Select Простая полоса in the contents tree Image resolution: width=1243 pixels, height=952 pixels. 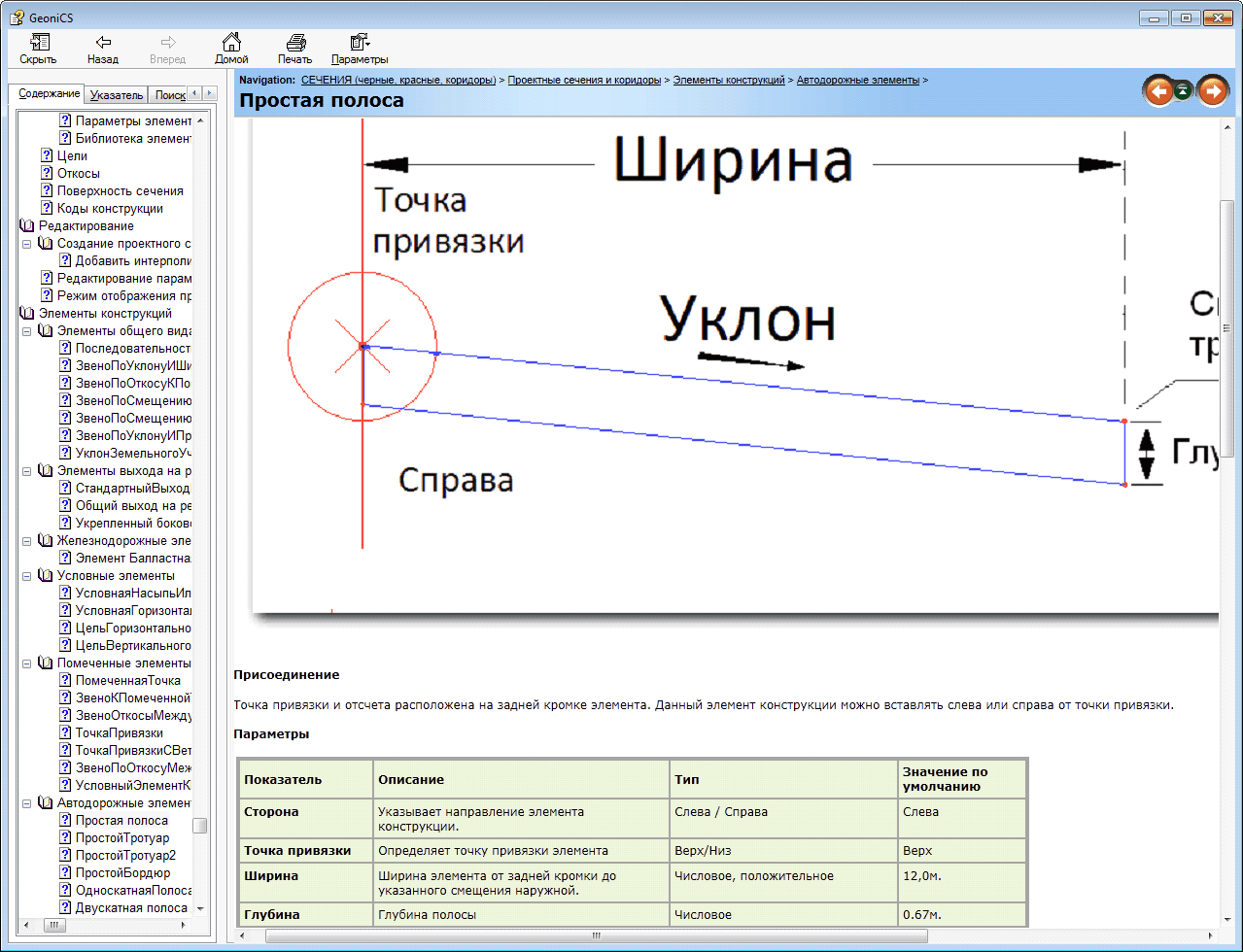pos(121,821)
